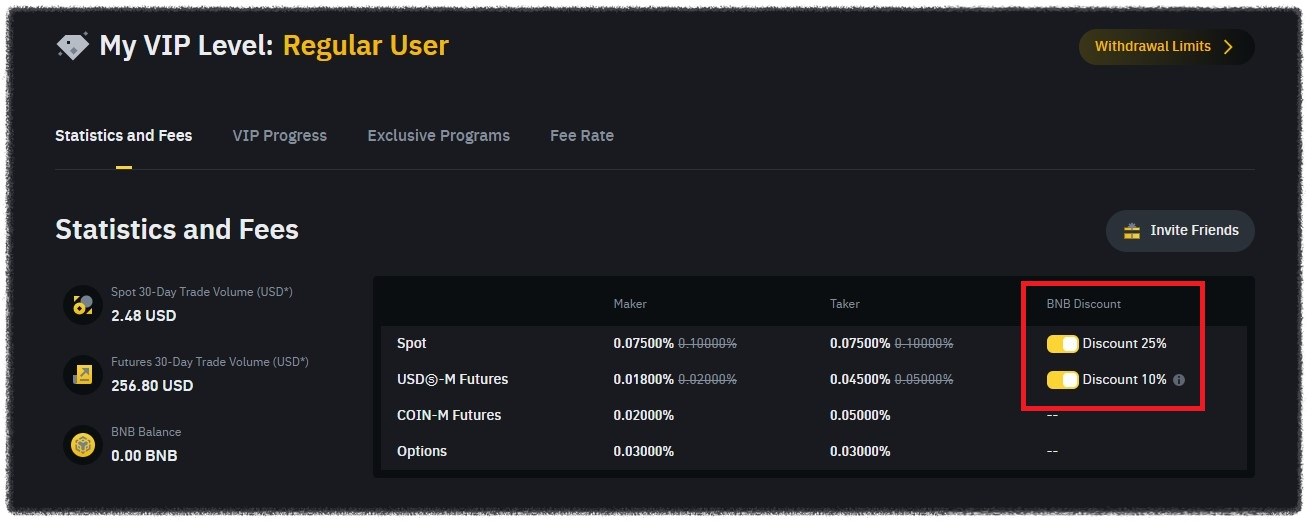This screenshot has height=521, width=1309.
Task: Click the Spot taker fee 0.07500%
Action: point(860,344)
